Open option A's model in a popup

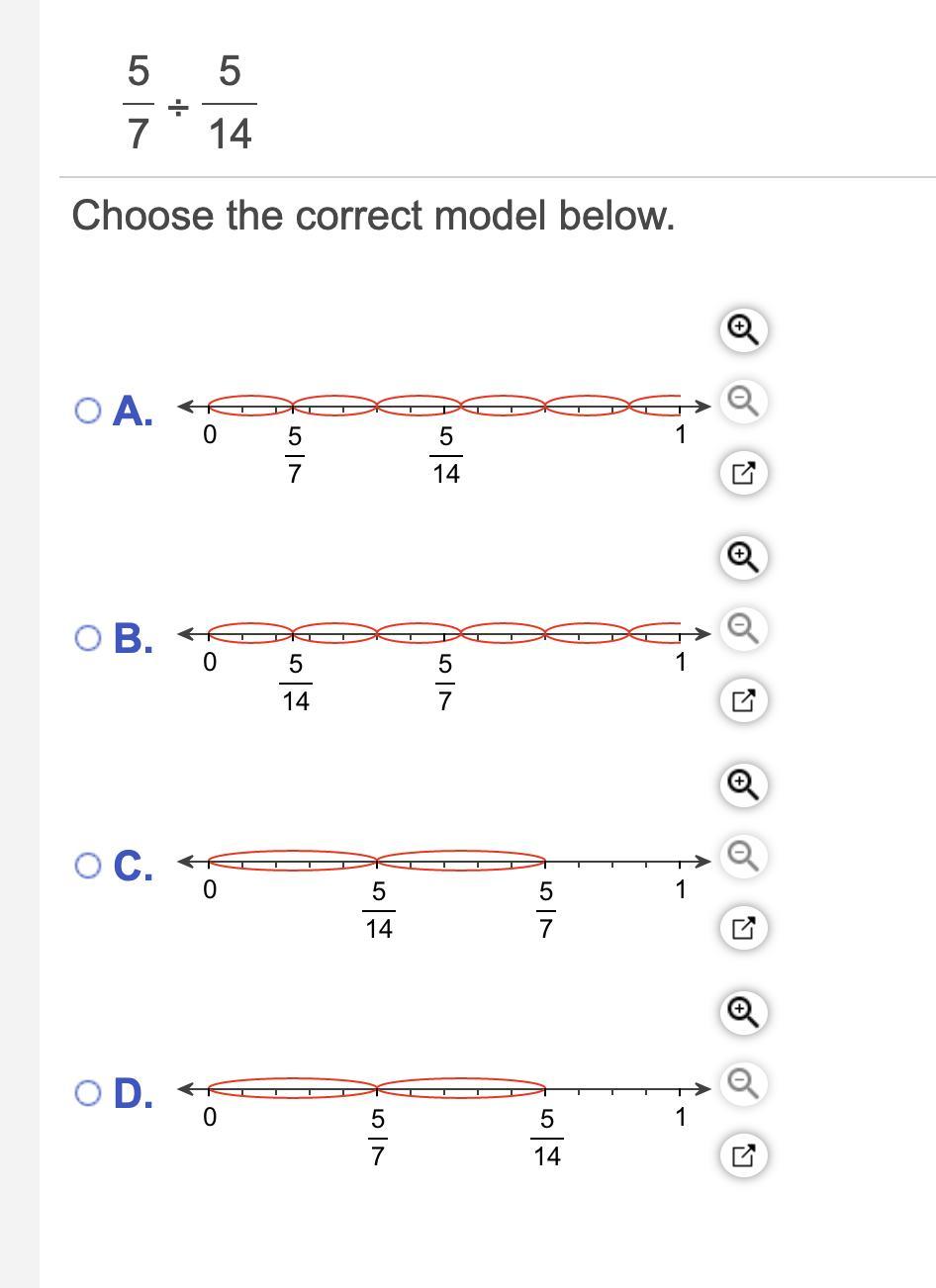[743, 473]
